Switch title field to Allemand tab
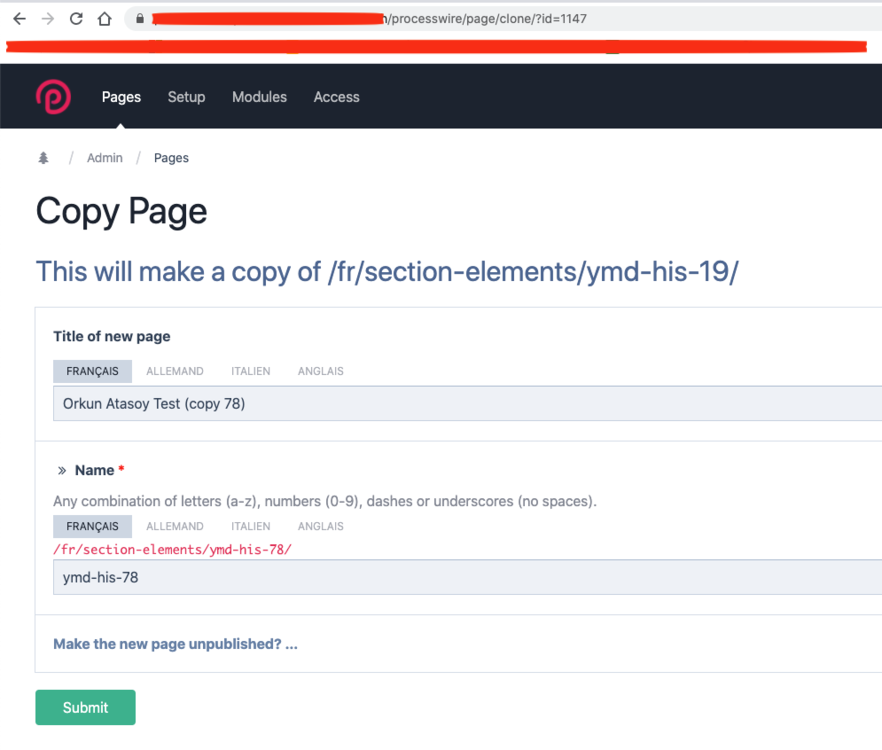 pos(175,371)
